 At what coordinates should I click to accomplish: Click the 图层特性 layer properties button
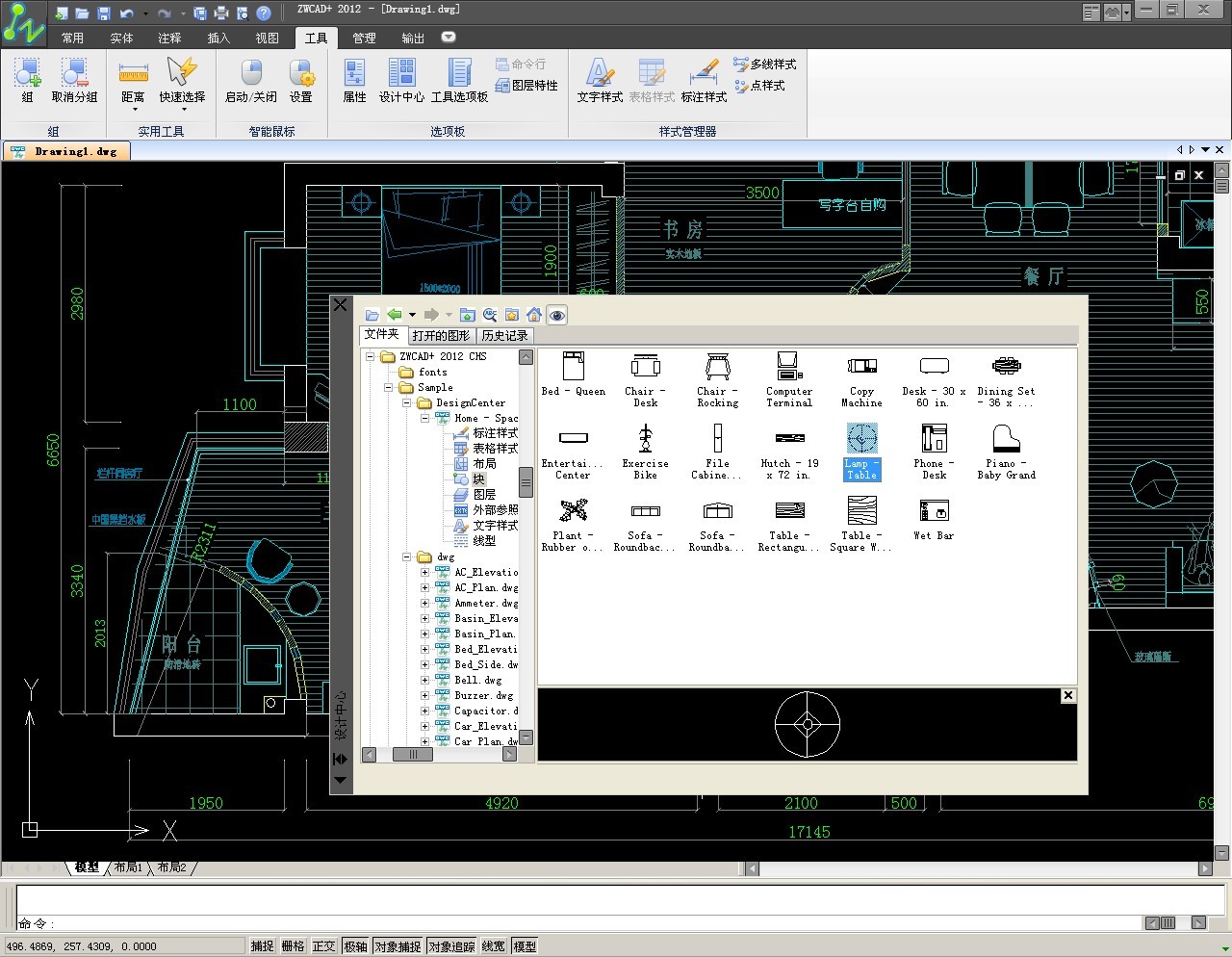click(x=526, y=85)
